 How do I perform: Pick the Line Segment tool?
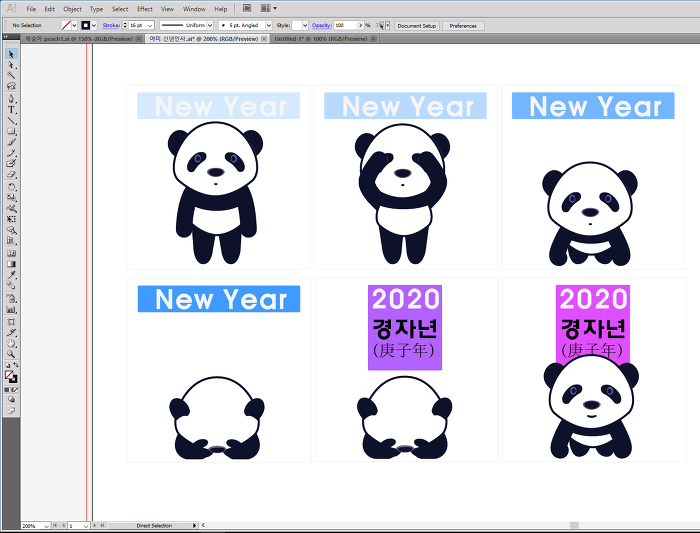pos(11,120)
